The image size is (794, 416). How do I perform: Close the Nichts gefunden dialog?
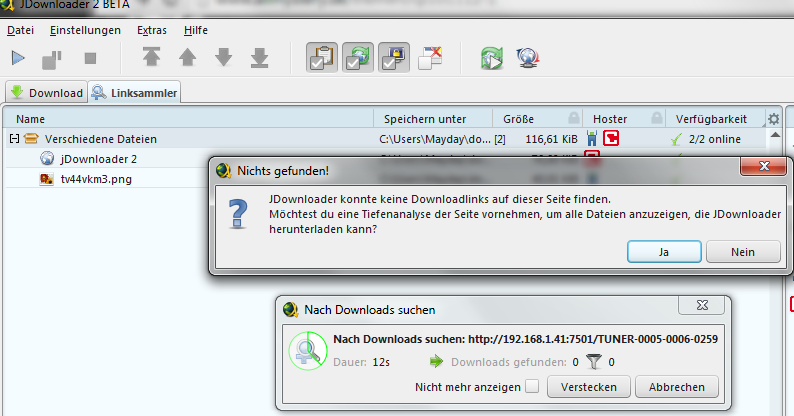(764, 166)
